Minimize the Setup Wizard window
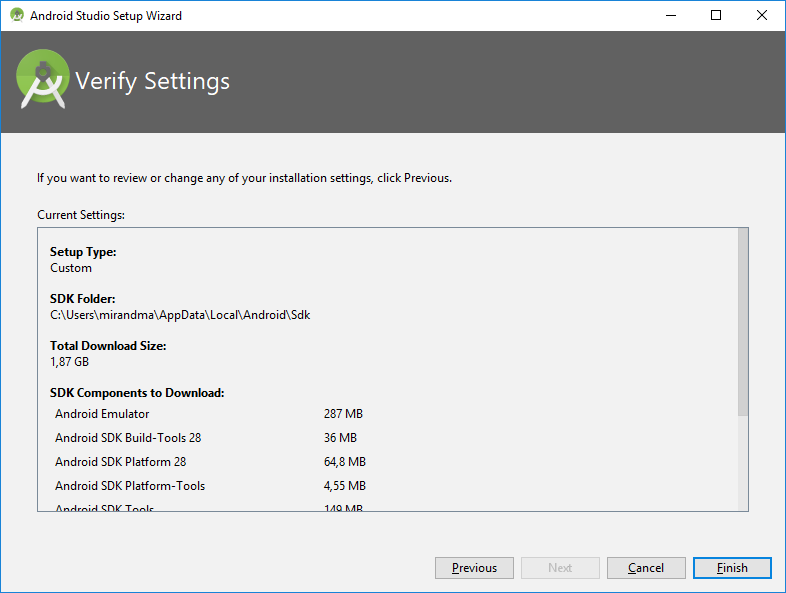 (669, 16)
